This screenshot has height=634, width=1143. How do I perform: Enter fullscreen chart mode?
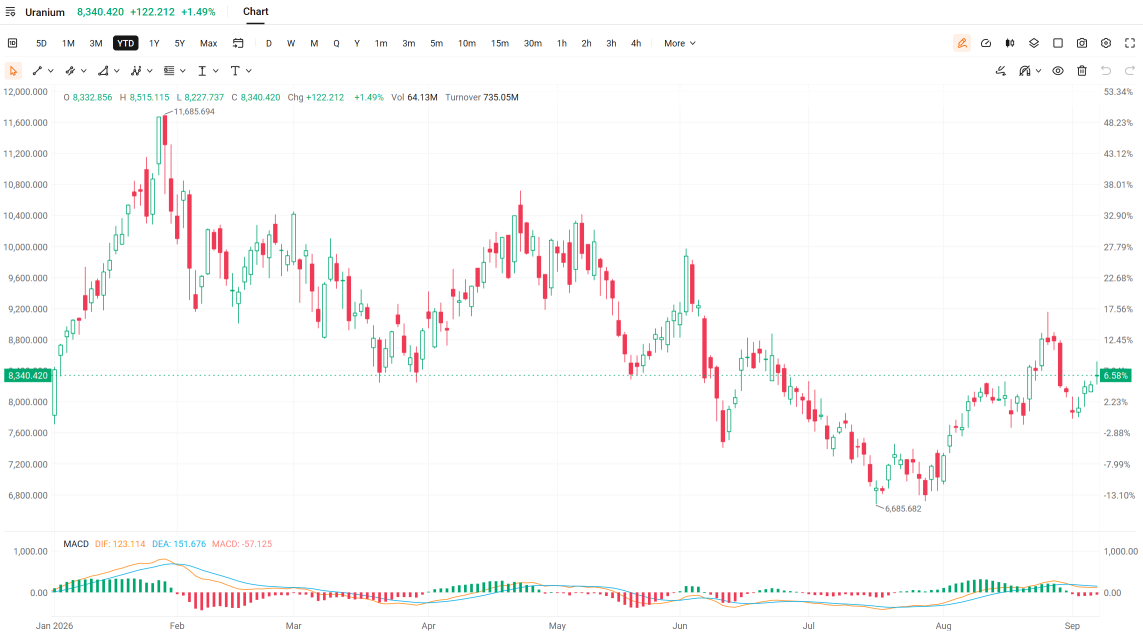pos(1130,43)
